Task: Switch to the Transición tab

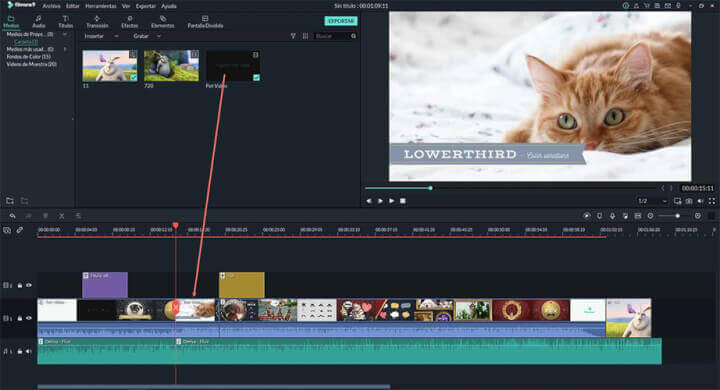Action: (x=97, y=22)
